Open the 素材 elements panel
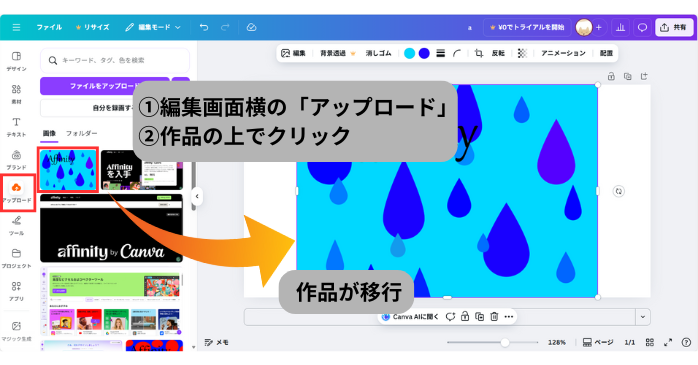This screenshot has height=365, width=698. point(16,94)
